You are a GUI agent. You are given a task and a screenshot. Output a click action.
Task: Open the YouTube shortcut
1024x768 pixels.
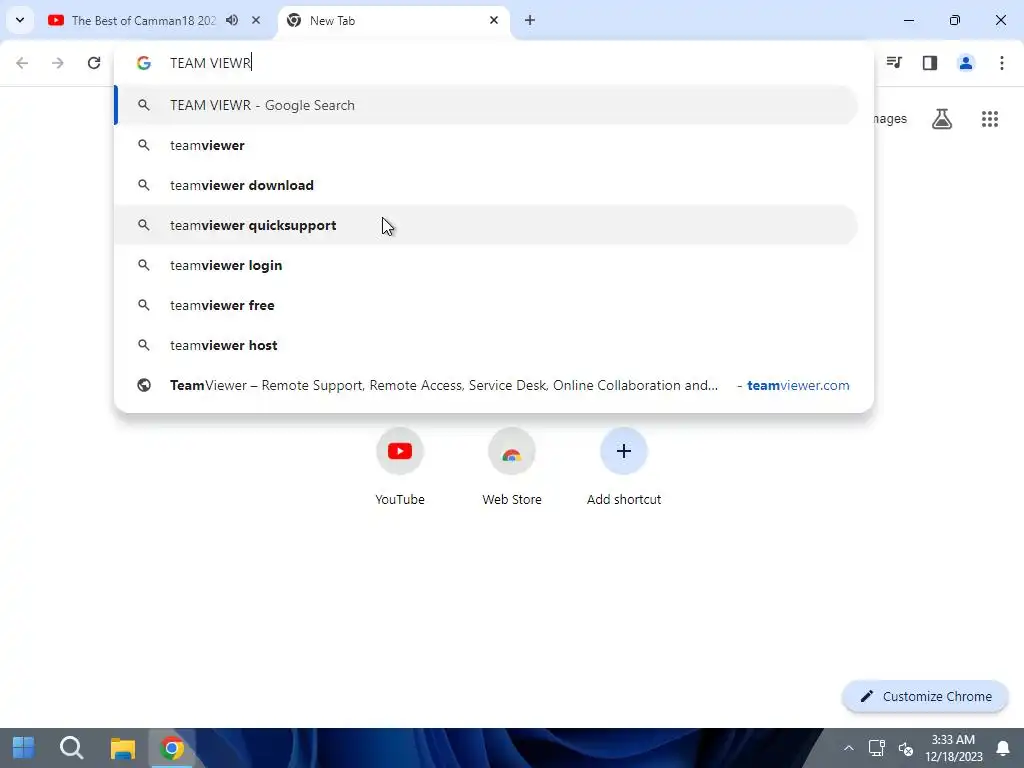(400, 467)
